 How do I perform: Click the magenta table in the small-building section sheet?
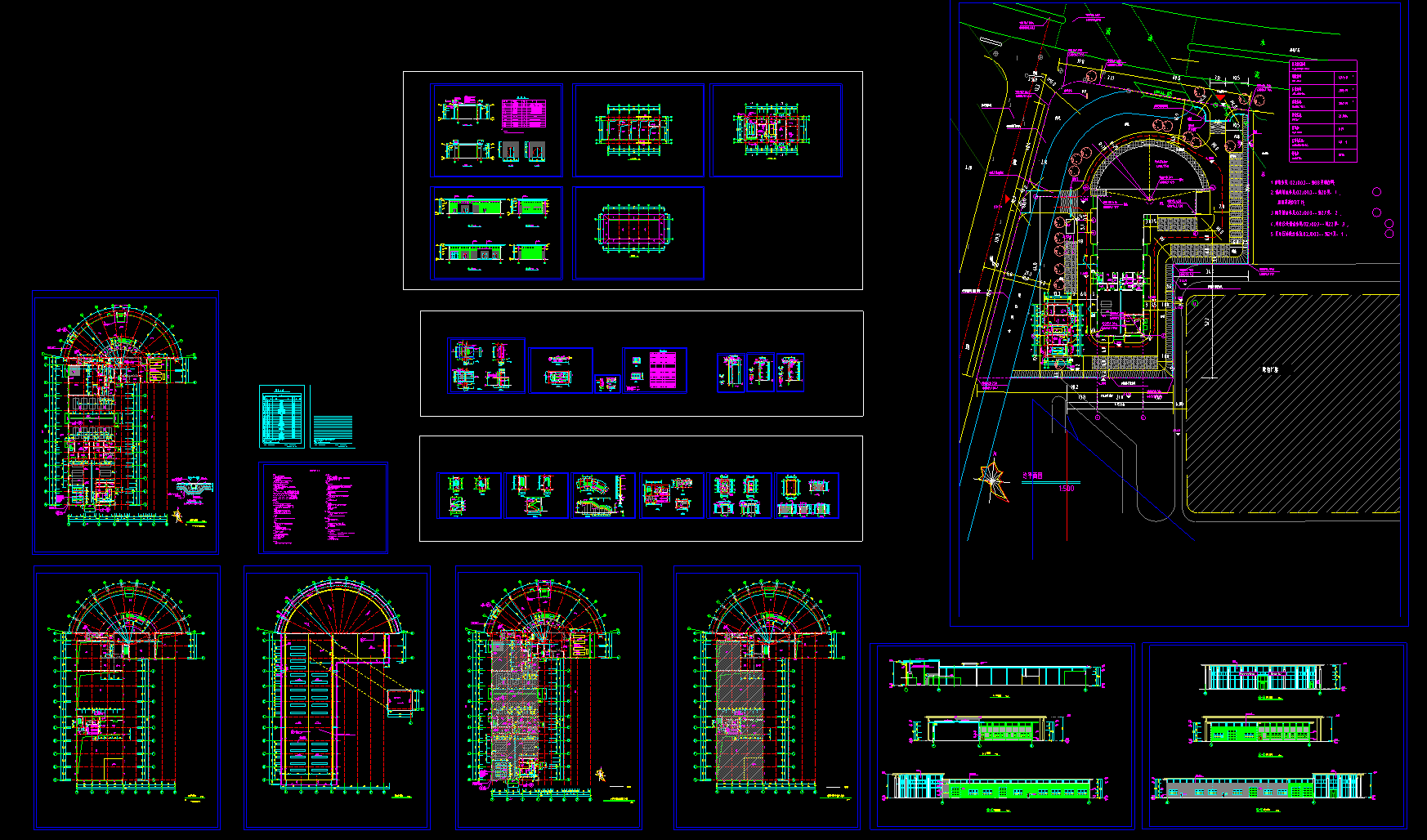coord(522,114)
